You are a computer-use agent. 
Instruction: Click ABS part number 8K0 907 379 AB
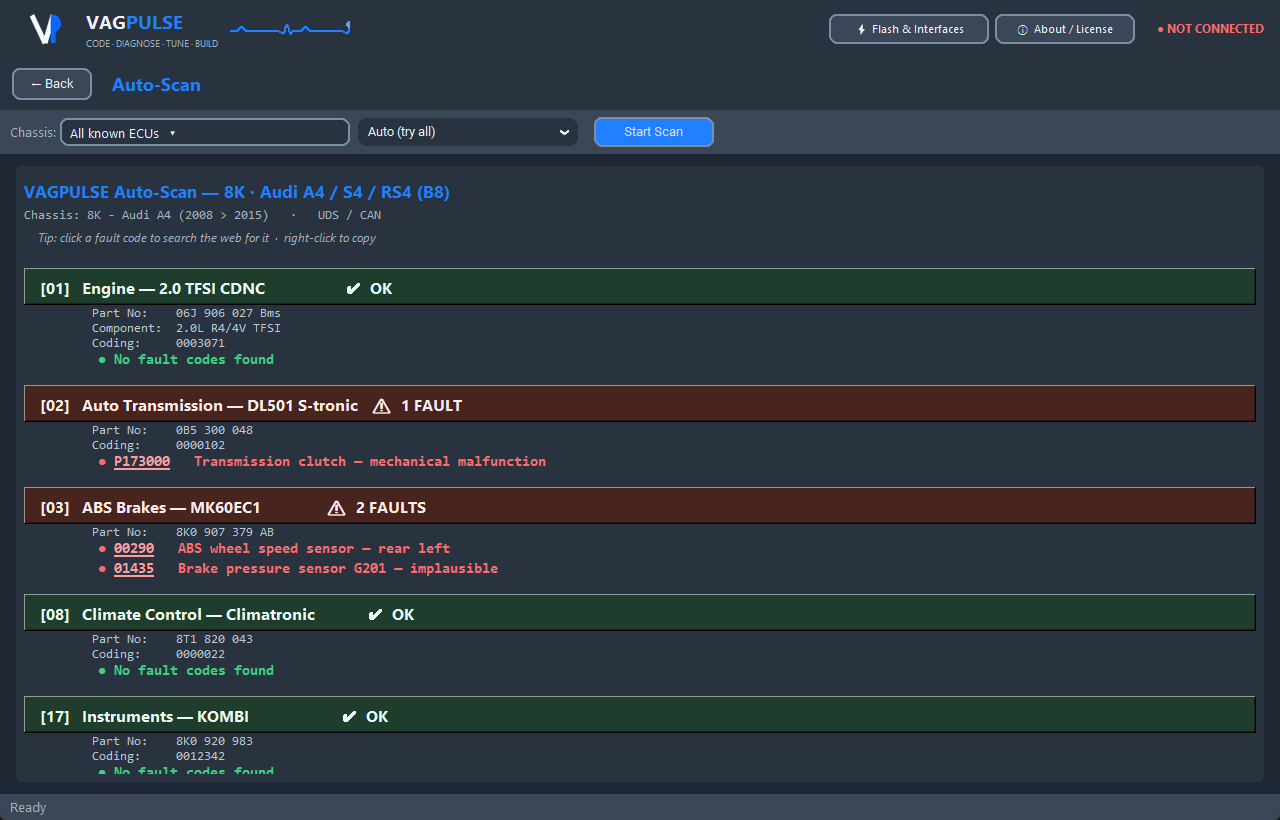(225, 532)
